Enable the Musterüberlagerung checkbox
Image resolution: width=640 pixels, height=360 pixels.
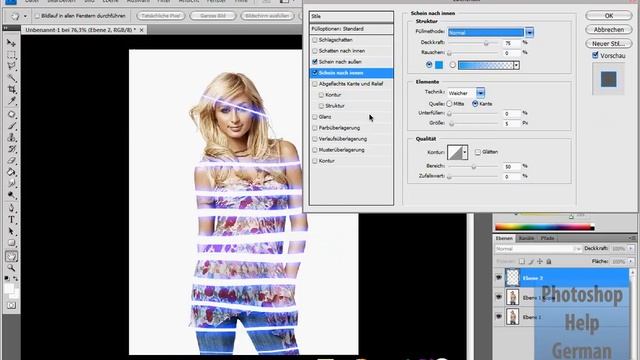(x=315, y=150)
